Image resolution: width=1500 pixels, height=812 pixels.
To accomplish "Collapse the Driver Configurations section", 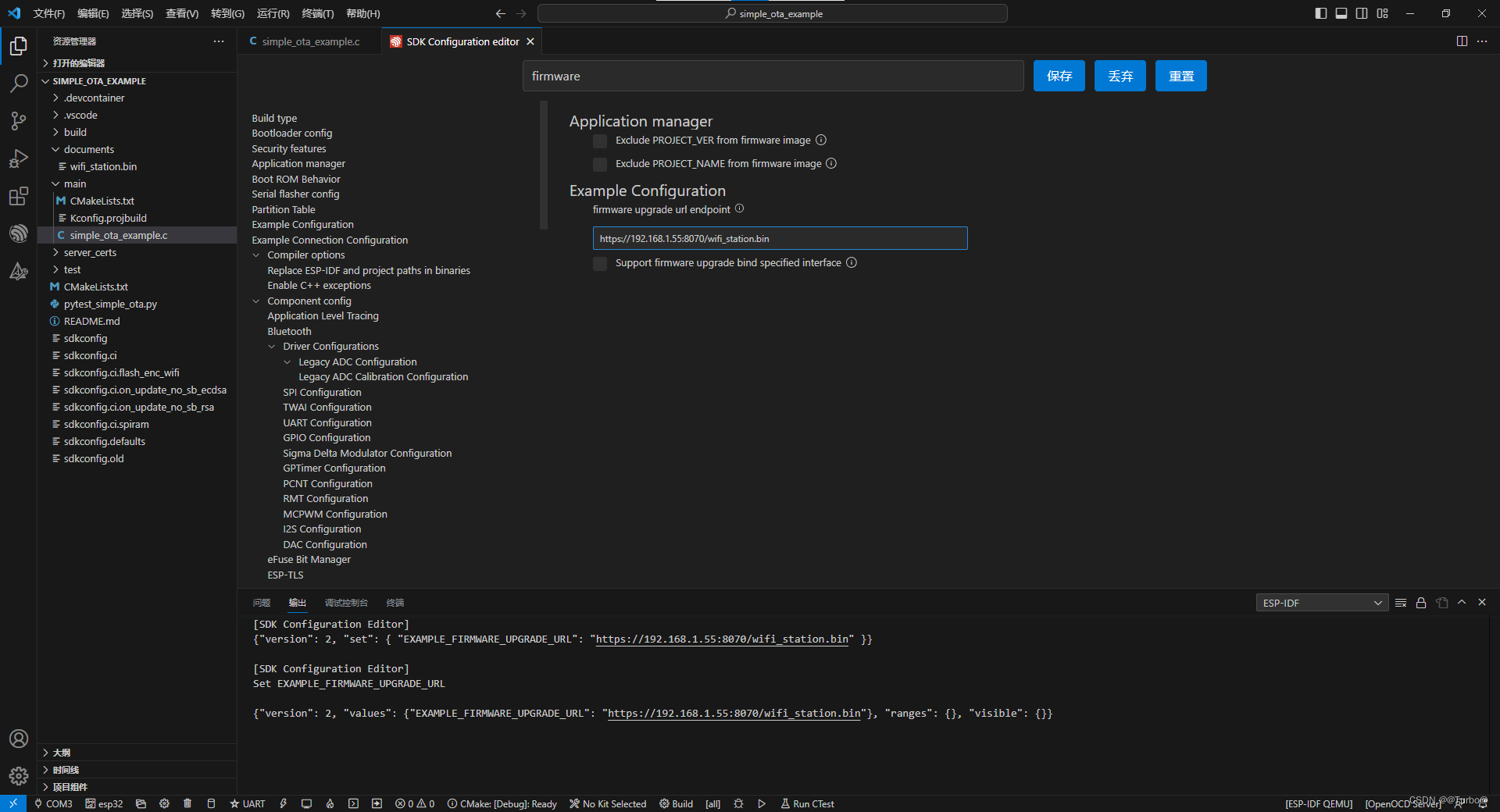I will pos(272,347).
